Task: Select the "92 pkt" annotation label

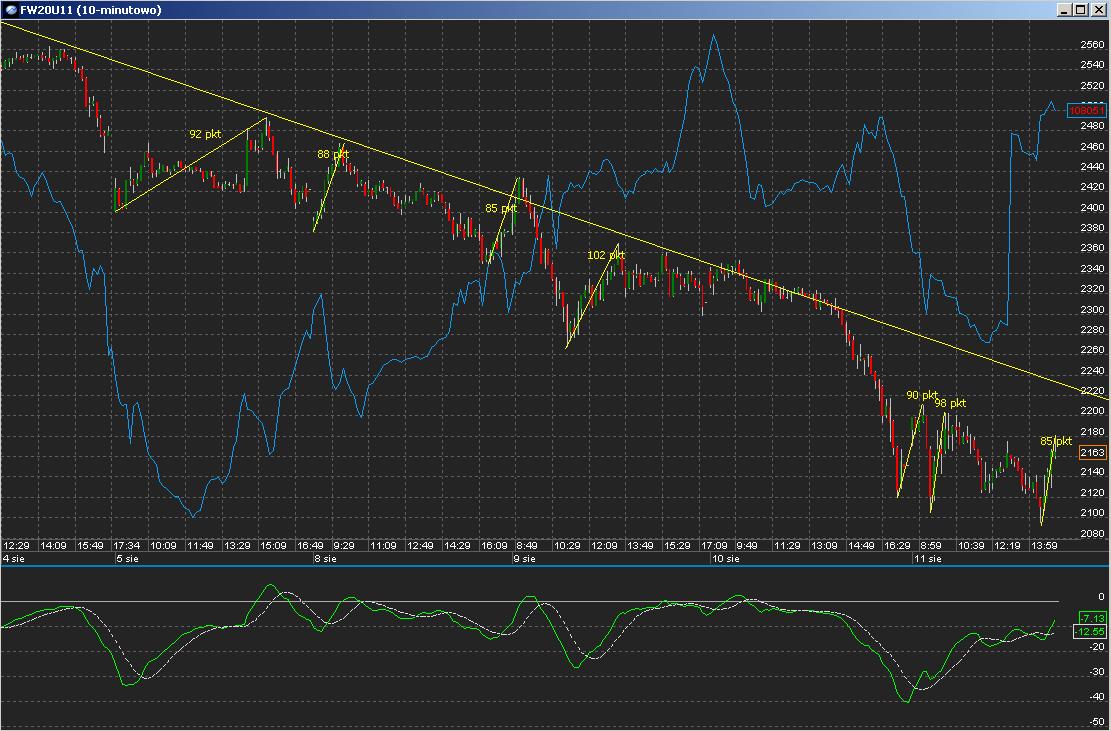Action: pos(205,133)
